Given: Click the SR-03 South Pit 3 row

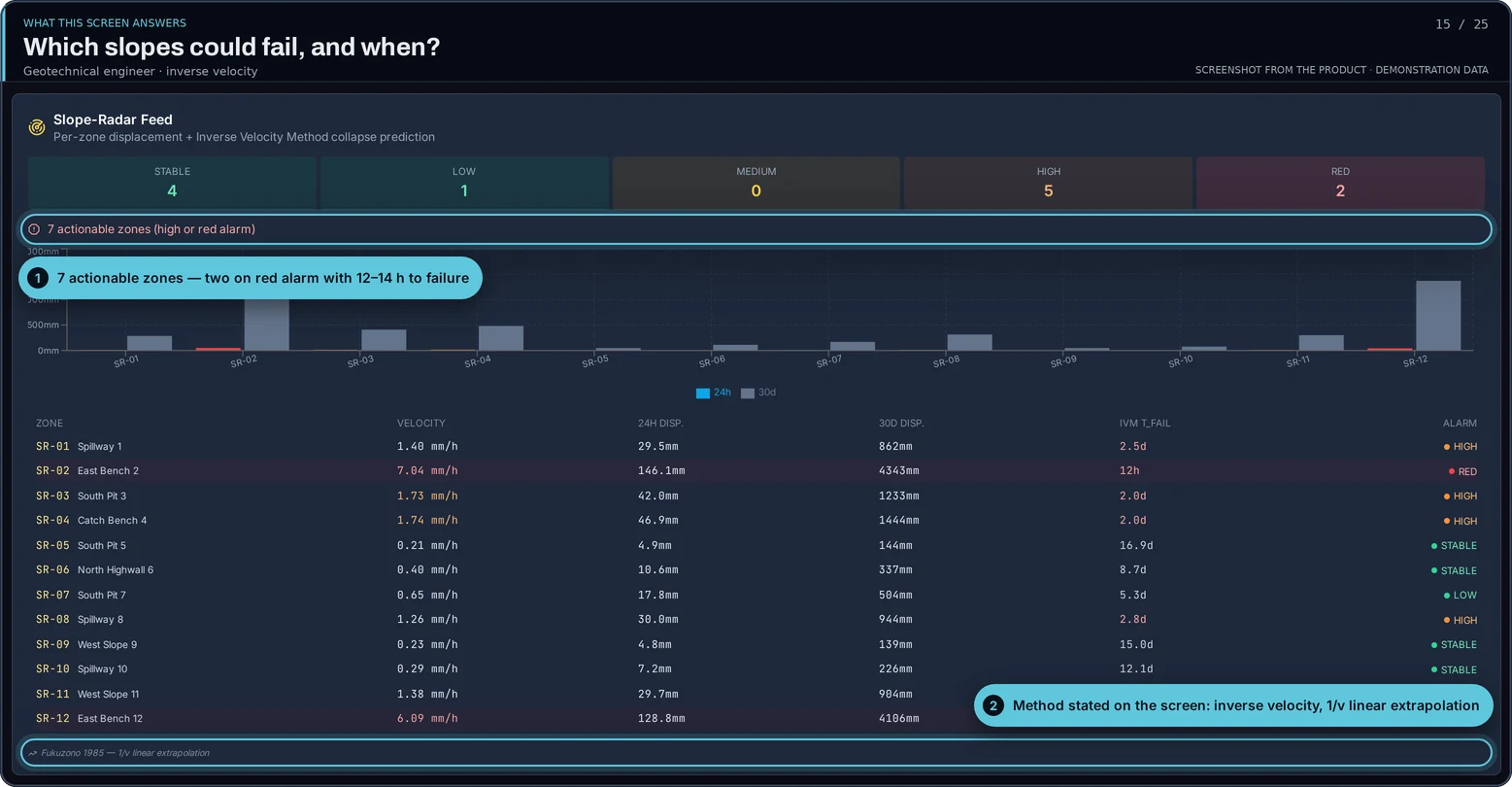Looking at the screenshot, I should click(756, 496).
